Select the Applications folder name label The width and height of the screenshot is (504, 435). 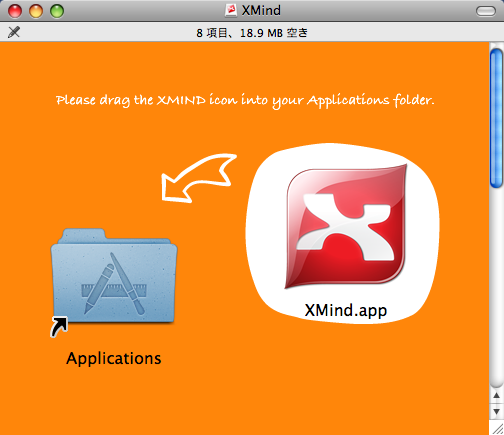(x=114, y=359)
